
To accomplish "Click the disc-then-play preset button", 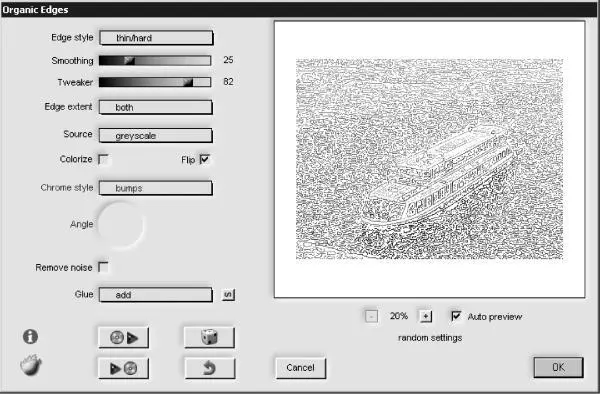I will click(x=124, y=337).
